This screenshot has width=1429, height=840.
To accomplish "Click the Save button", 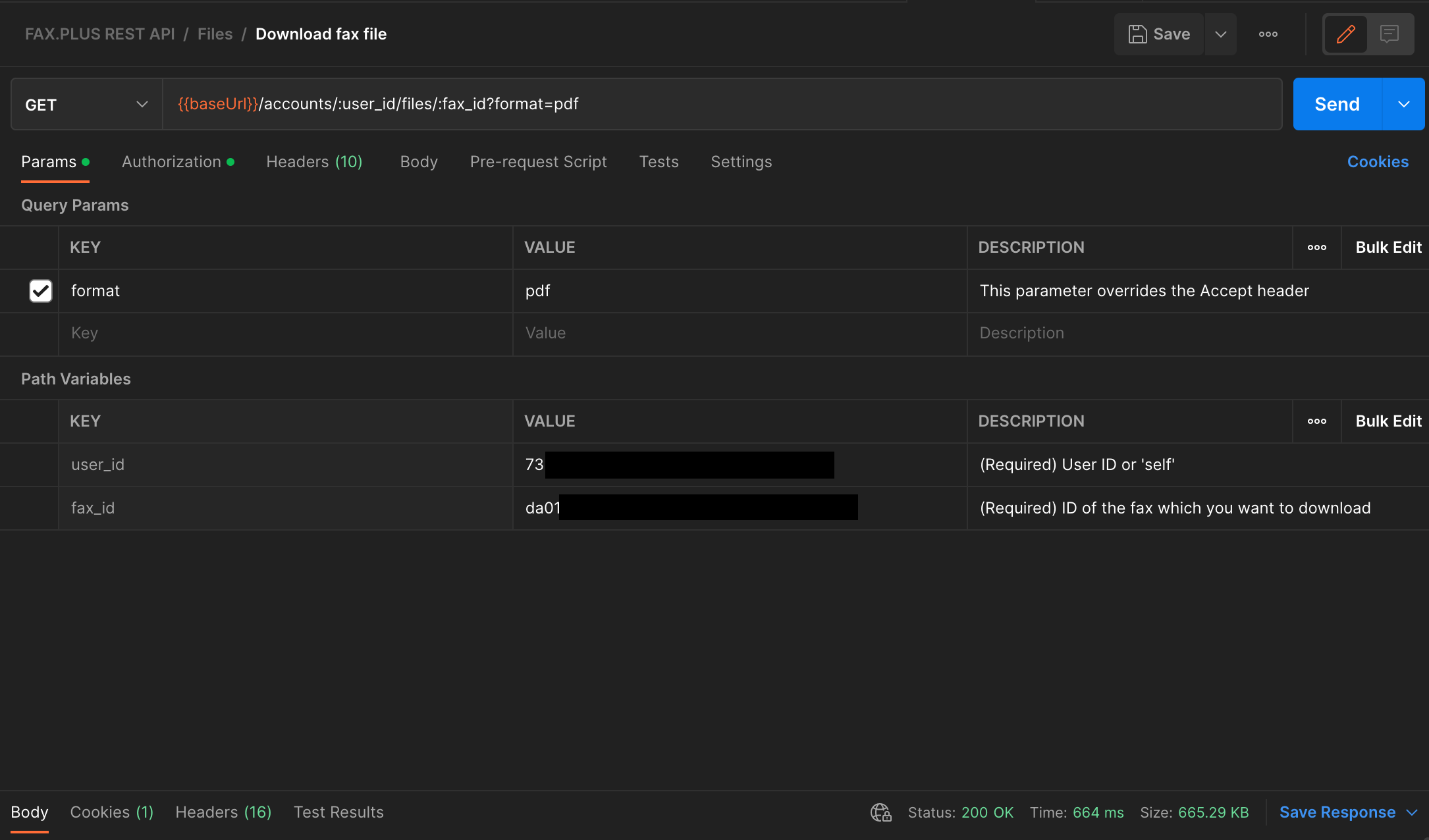I will coord(1160,34).
